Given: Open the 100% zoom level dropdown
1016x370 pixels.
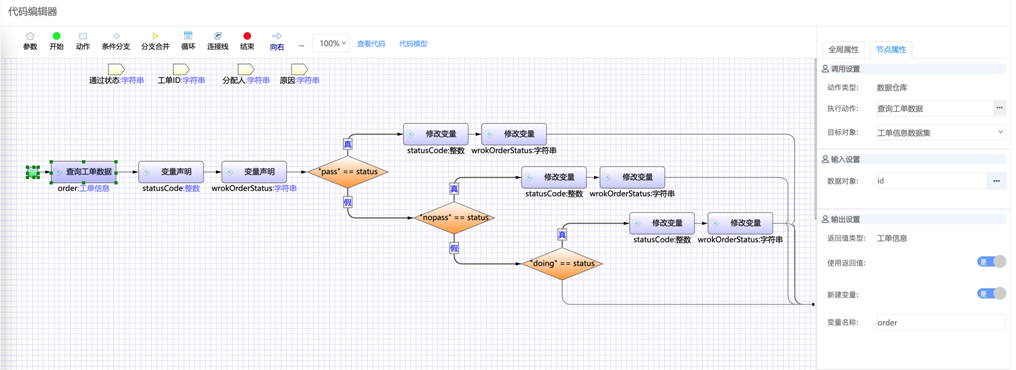Looking at the screenshot, I should click(x=331, y=43).
